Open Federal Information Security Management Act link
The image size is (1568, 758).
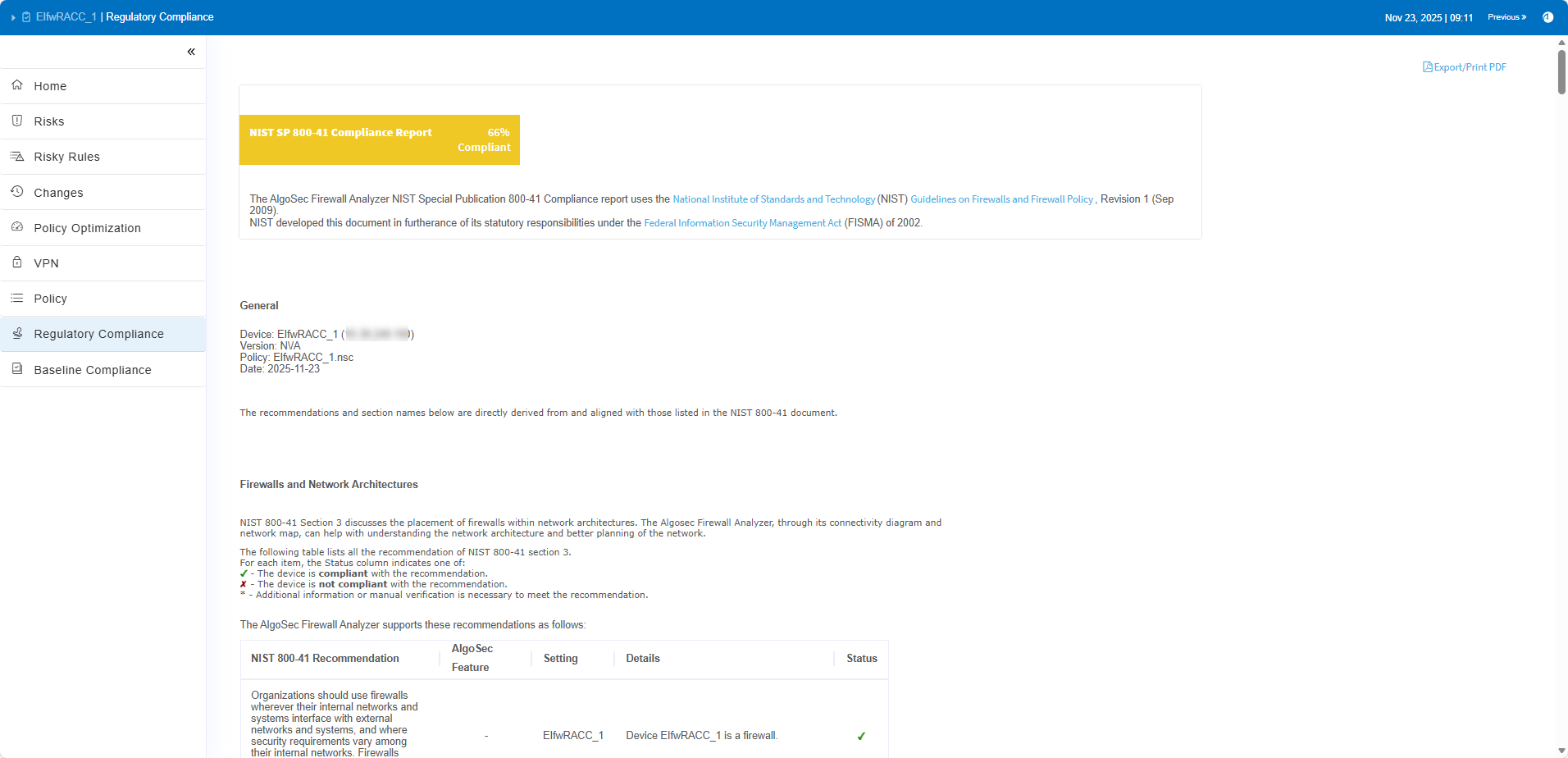tap(742, 223)
